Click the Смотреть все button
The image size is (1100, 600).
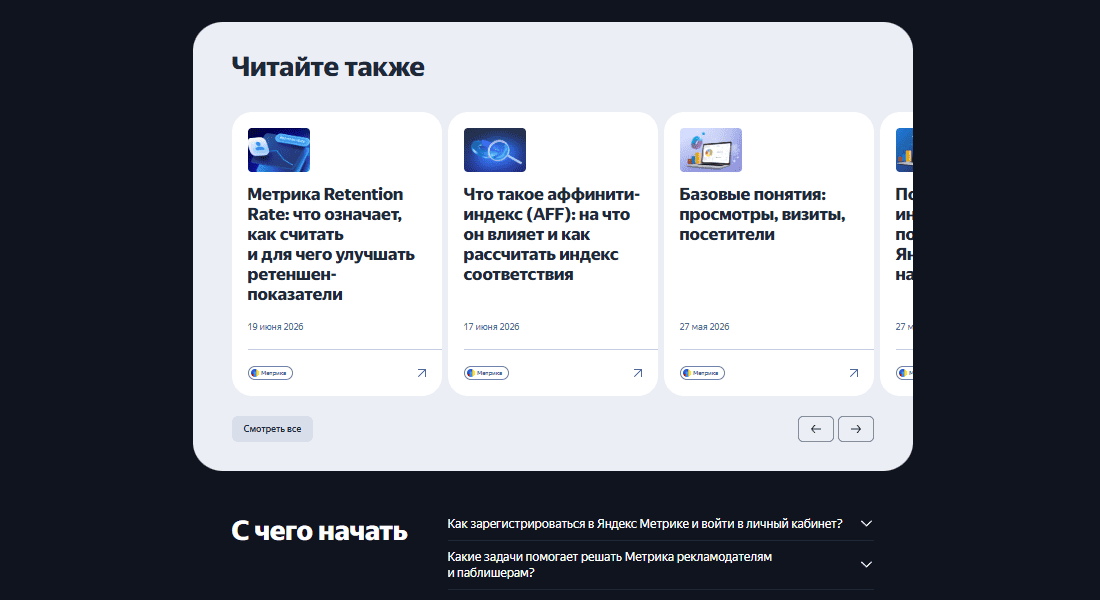[272, 429]
